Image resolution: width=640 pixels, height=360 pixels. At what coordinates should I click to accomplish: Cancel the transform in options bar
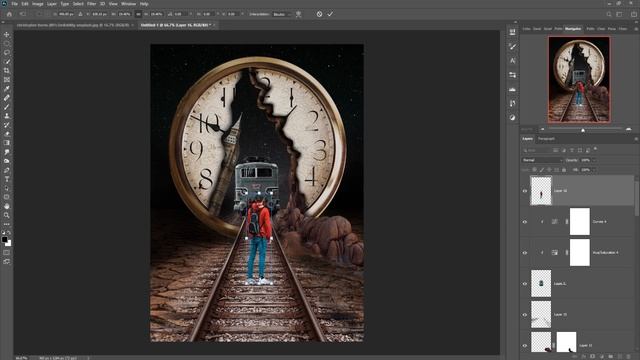click(319, 14)
